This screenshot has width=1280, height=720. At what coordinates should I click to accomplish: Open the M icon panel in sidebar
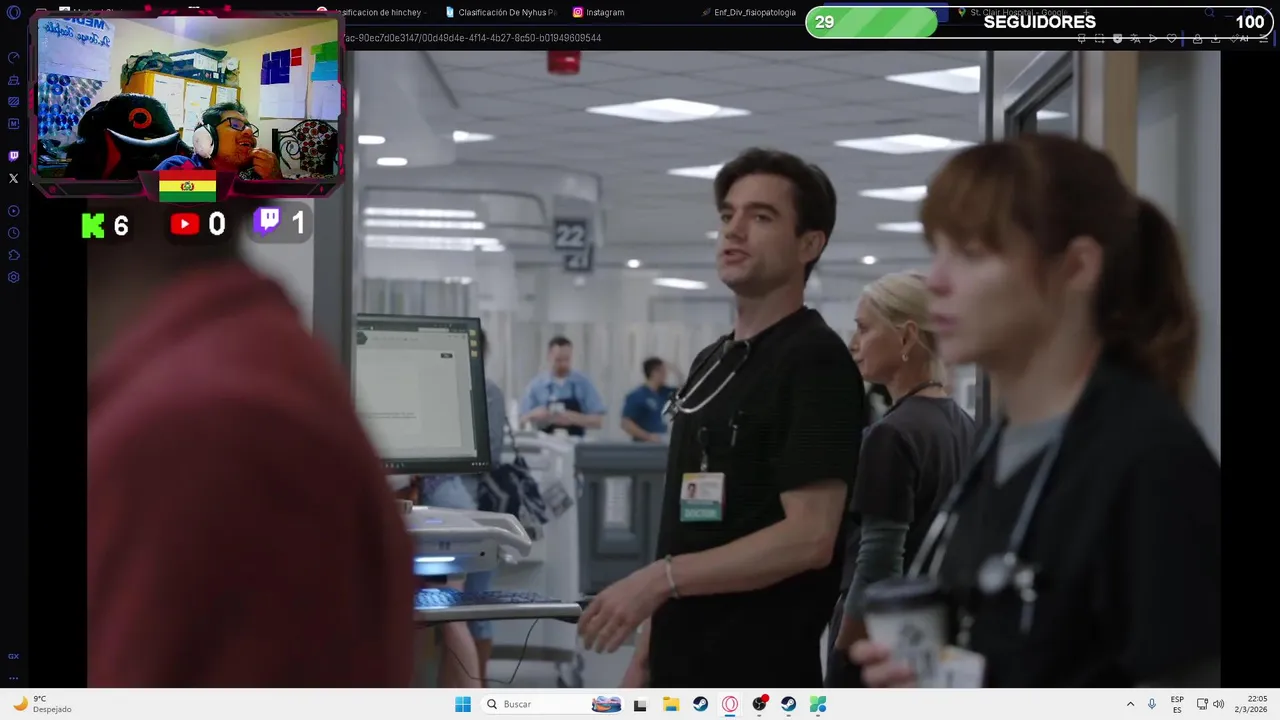coord(14,123)
